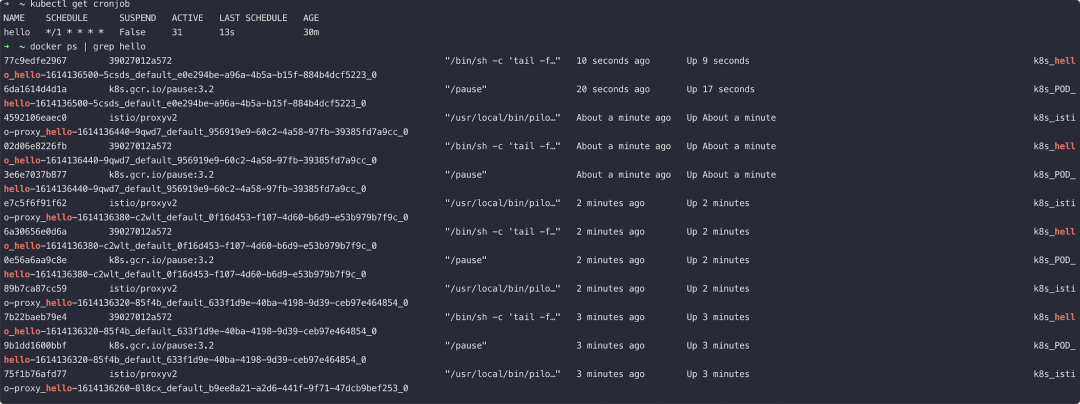
Task: Click container ID e7c5f6f91f62
Action: coord(35,203)
